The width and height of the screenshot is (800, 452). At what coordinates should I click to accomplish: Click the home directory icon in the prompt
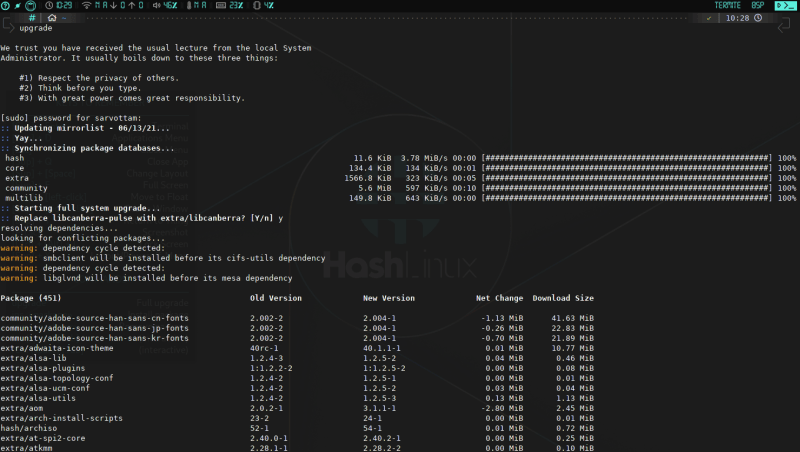[51, 18]
